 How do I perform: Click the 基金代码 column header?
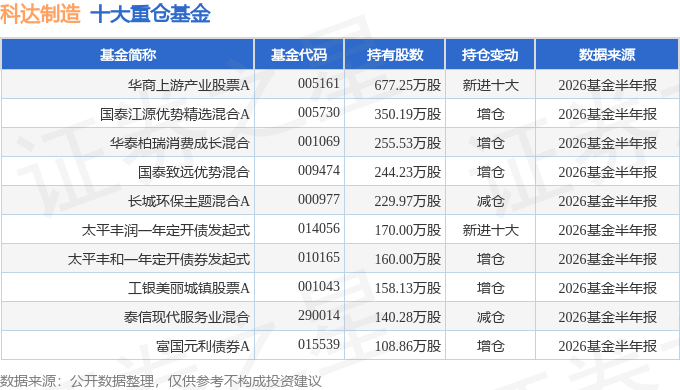tap(299, 55)
